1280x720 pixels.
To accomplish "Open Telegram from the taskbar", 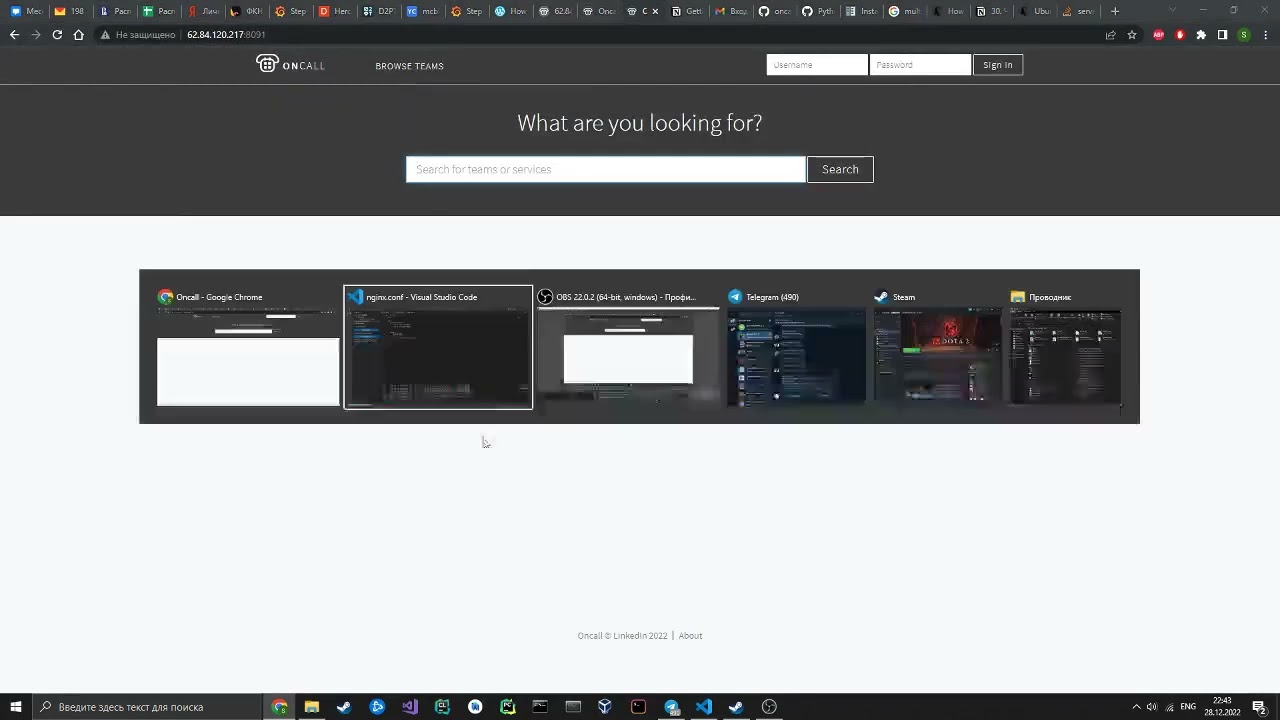I will coord(671,707).
